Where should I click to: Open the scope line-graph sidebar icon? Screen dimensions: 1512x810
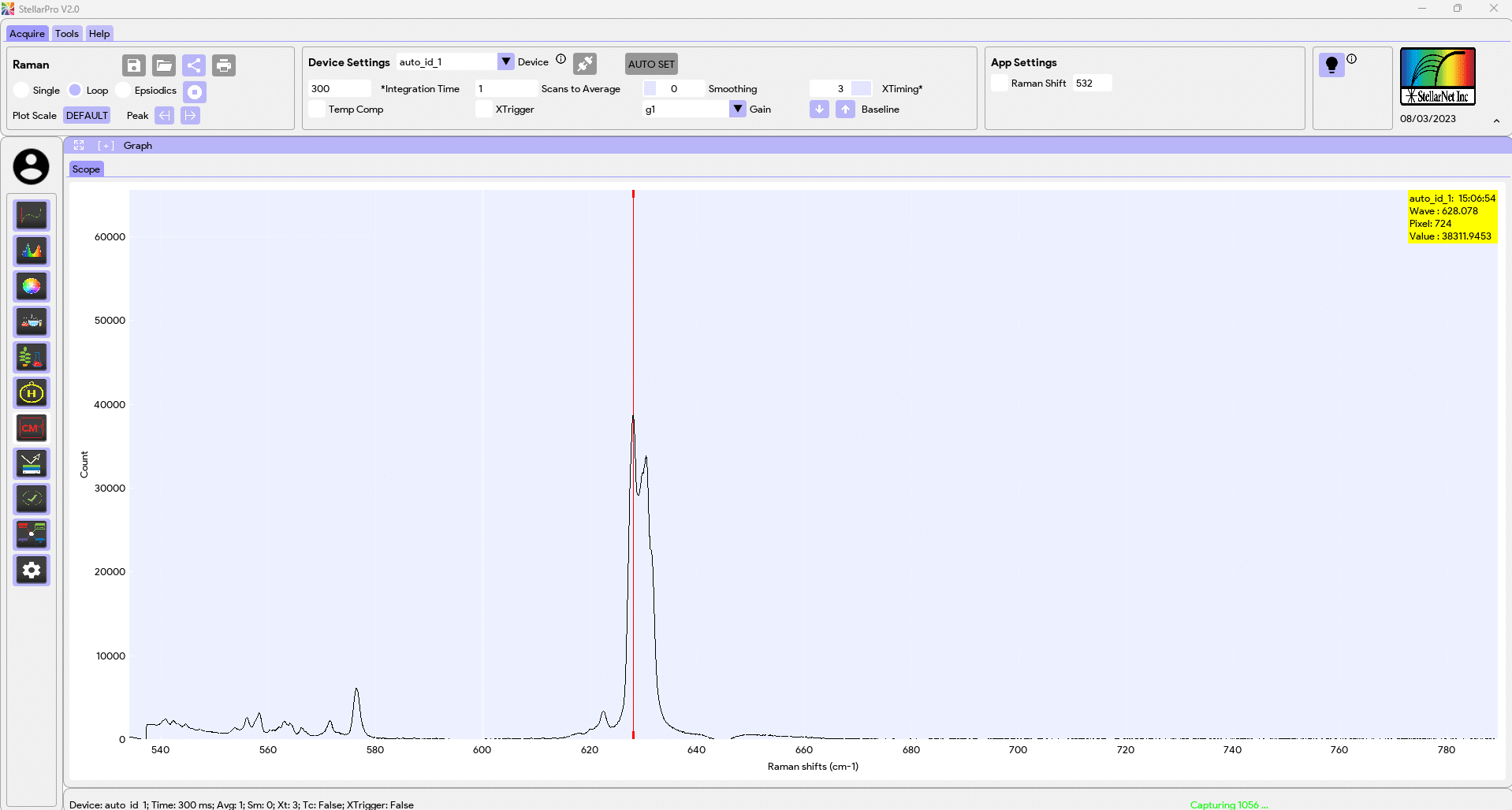pyautogui.click(x=32, y=215)
